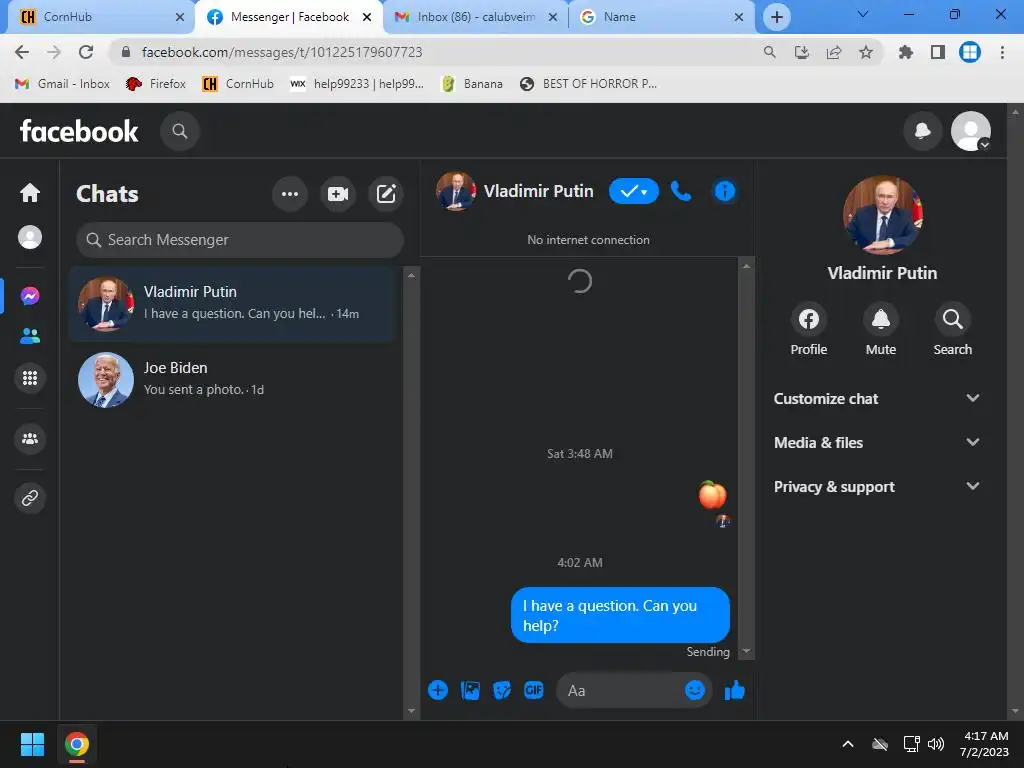
Task: Start a voice call with Vladimir Putin
Action: (x=680, y=191)
